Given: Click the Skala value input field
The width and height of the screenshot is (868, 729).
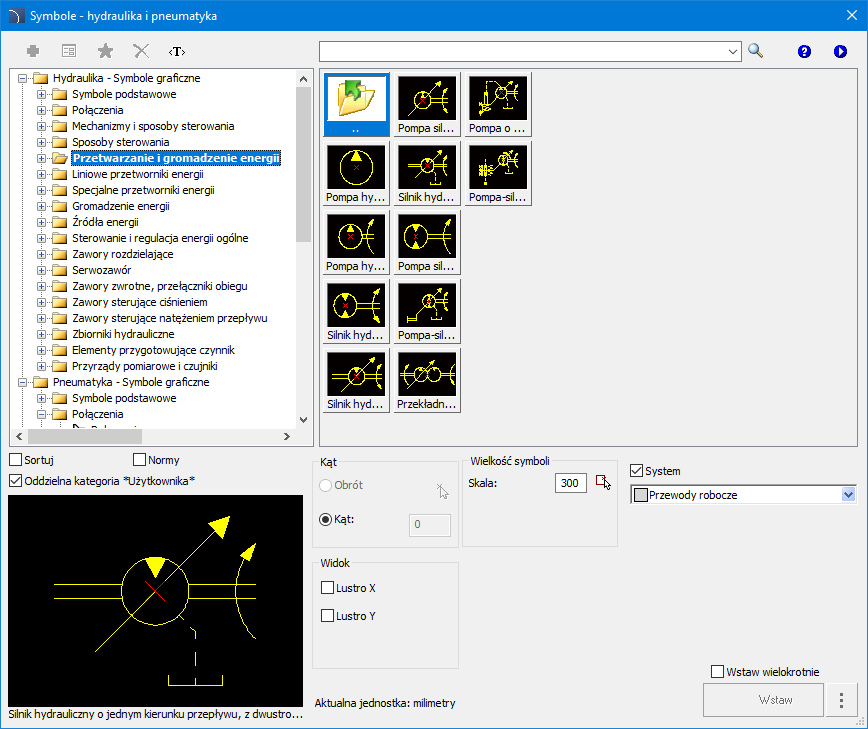Looking at the screenshot, I should tap(570, 483).
